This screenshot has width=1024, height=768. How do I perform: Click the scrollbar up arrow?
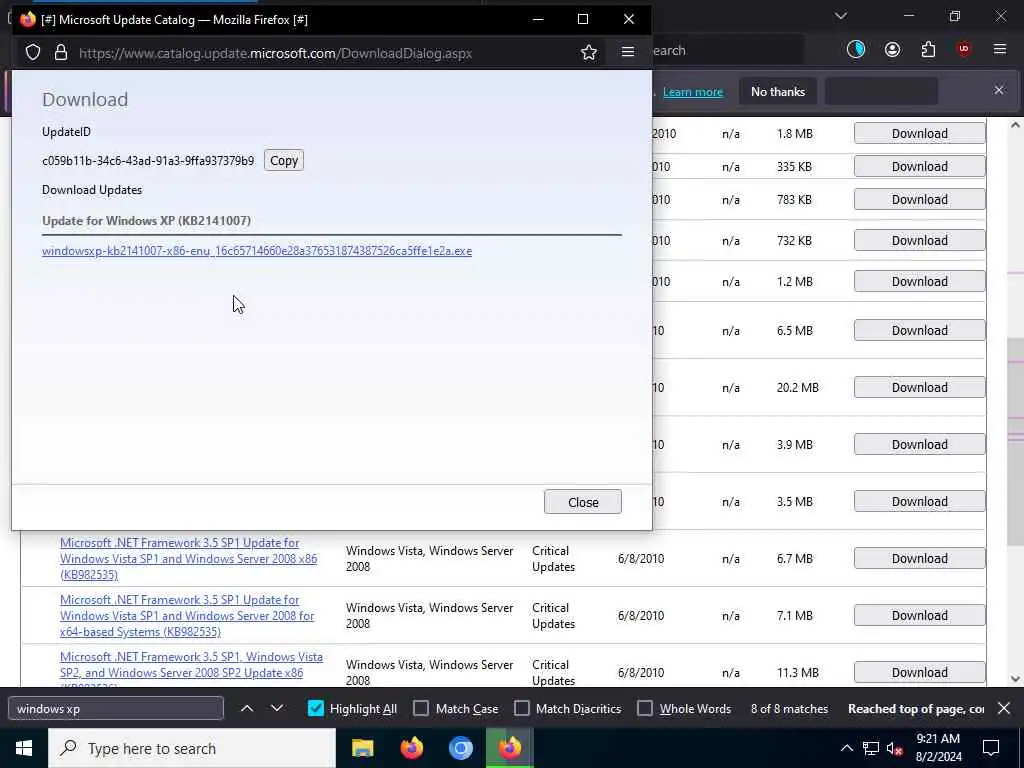coord(1015,125)
